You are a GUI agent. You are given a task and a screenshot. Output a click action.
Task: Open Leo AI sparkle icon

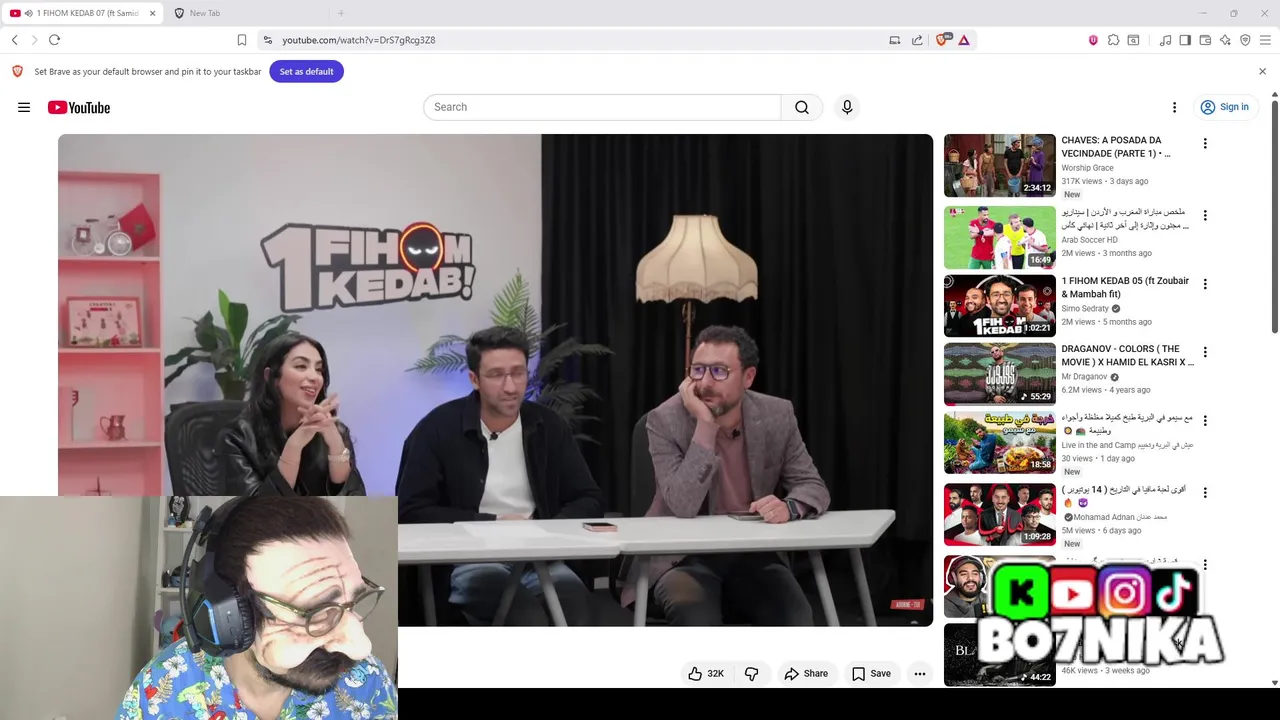point(1225,40)
